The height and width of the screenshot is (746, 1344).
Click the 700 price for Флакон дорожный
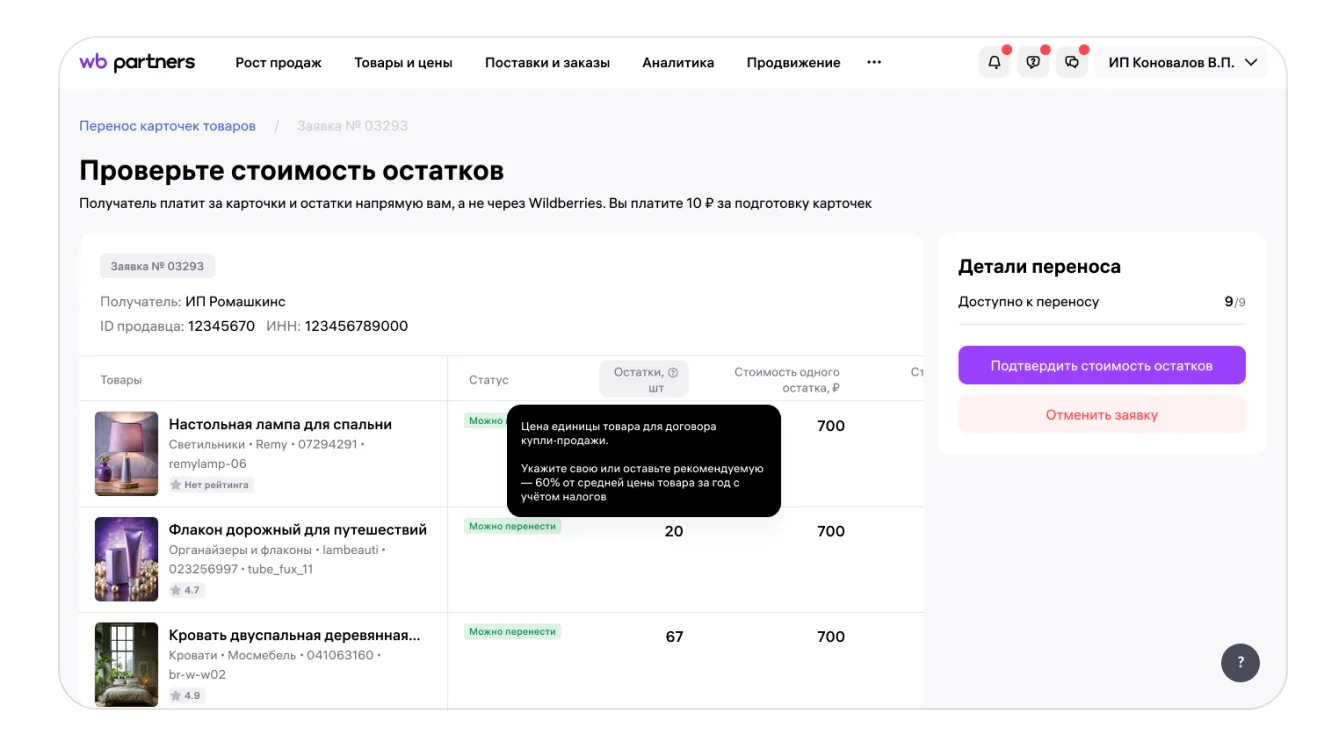pyautogui.click(x=830, y=531)
